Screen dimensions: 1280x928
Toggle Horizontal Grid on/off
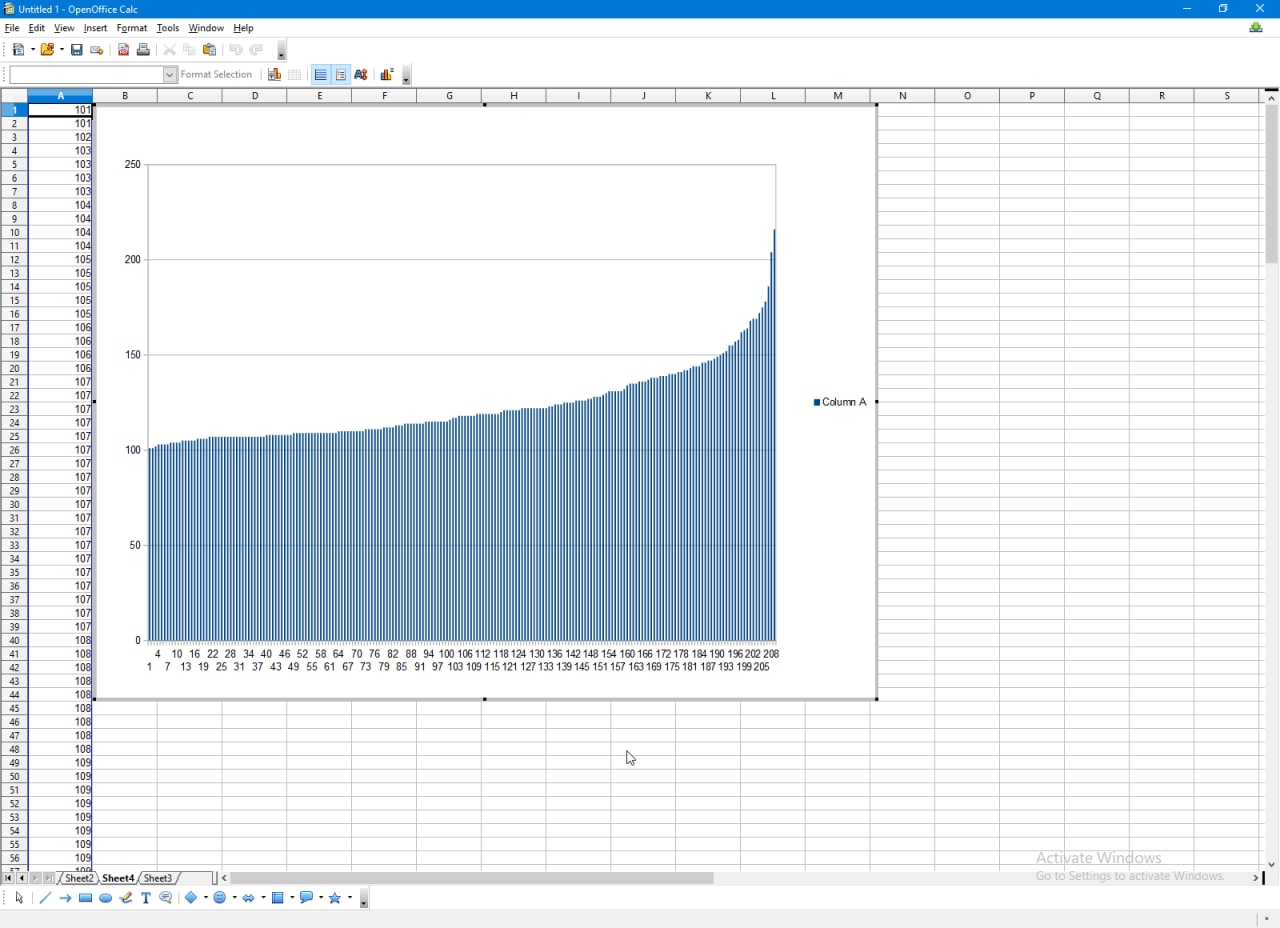tap(320, 75)
